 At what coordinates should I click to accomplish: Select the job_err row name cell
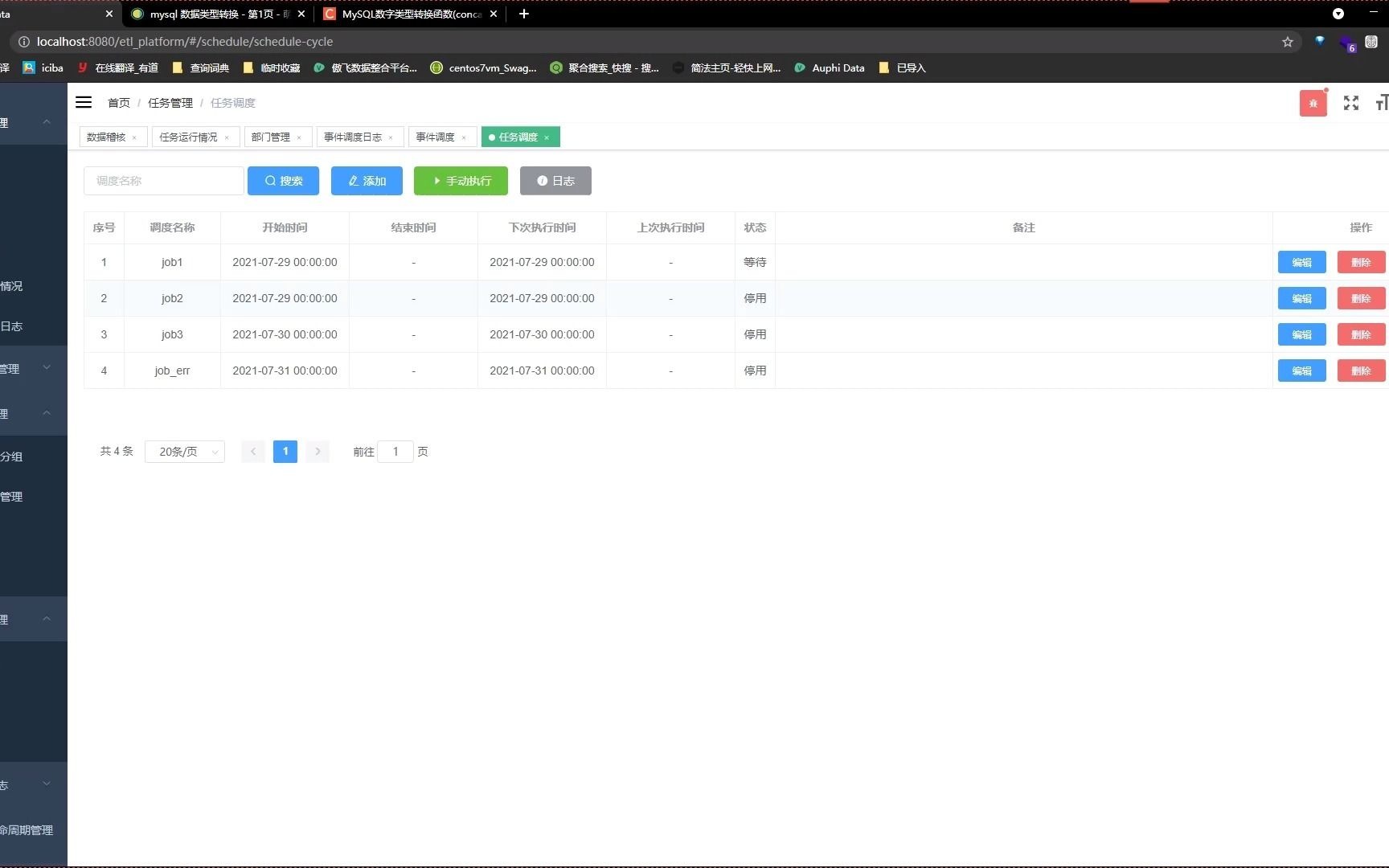point(172,371)
